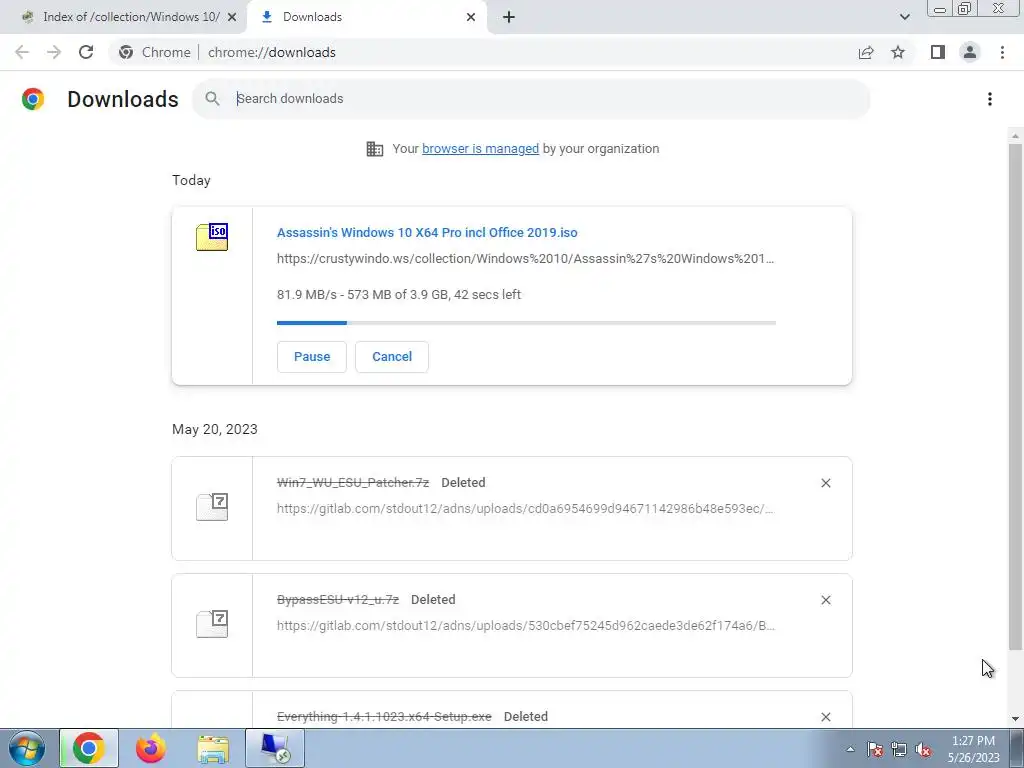1024x768 pixels.
Task: Click the crustywindo.ws source URL
Action: pyautogui.click(x=525, y=259)
